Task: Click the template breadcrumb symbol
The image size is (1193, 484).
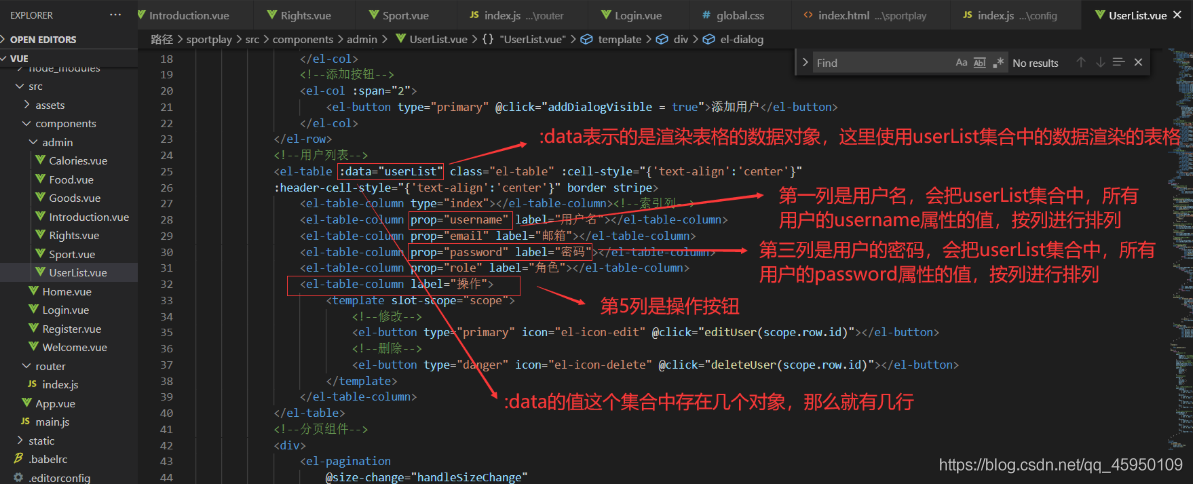Action: pos(611,40)
